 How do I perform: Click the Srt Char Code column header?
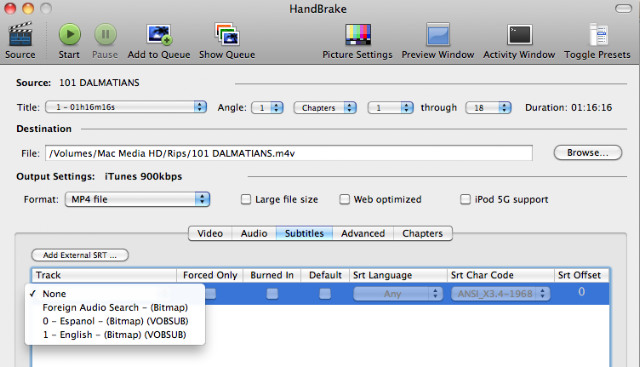(x=501, y=275)
